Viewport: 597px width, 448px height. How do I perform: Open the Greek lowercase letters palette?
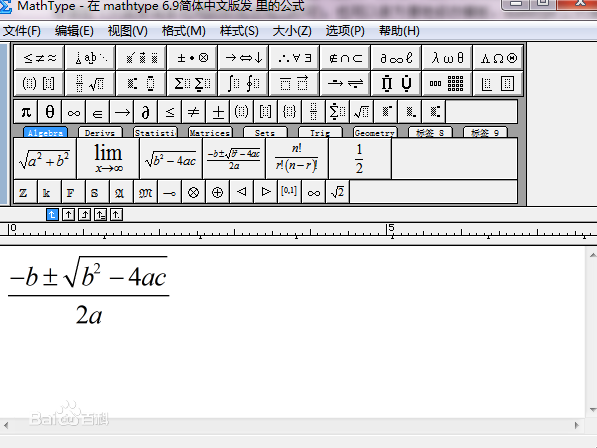click(447, 58)
